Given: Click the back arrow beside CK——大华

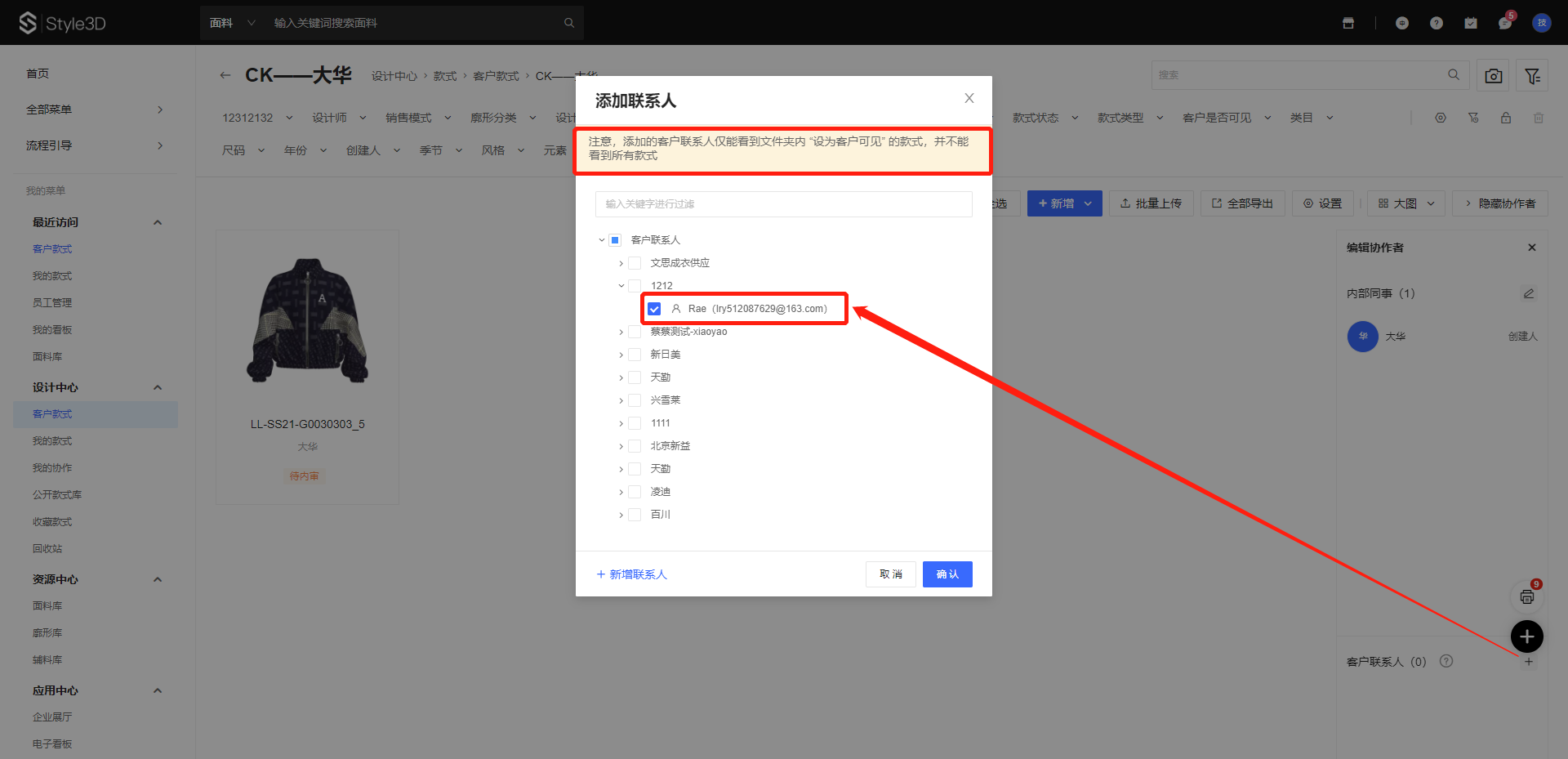Looking at the screenshot, I should (225, 75).
